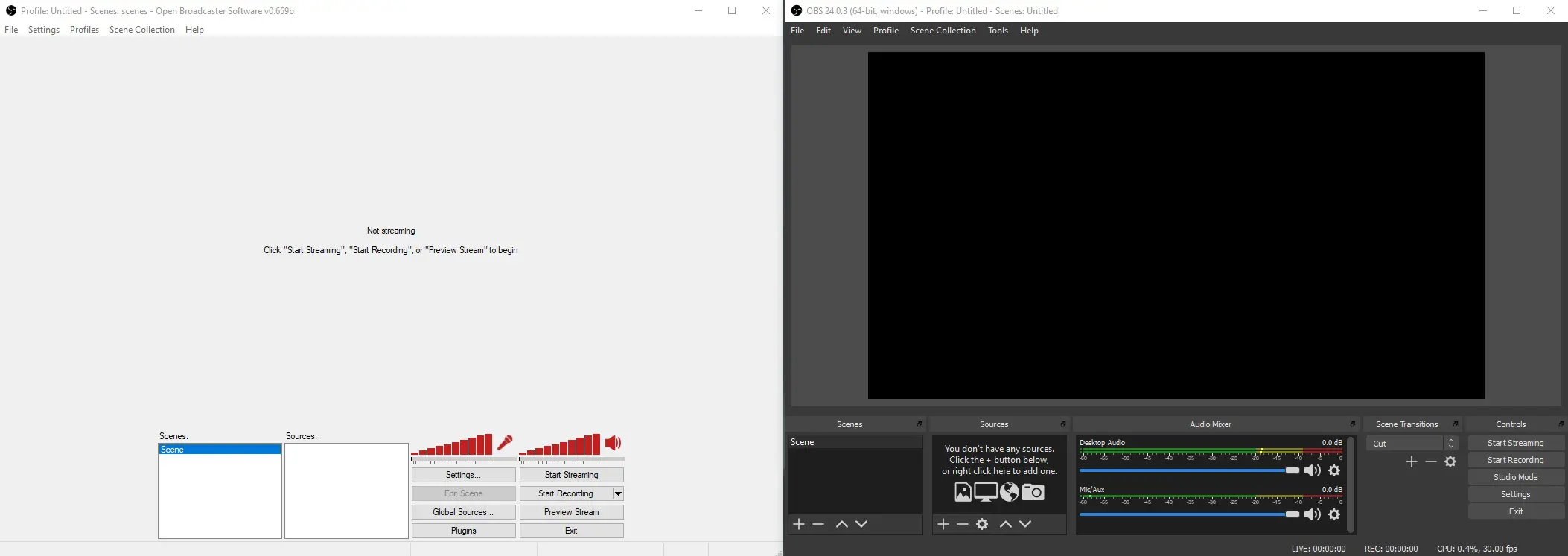Move source down in Sources panel
Viewport: 1568px width, 556px height.
[1025, 525]
